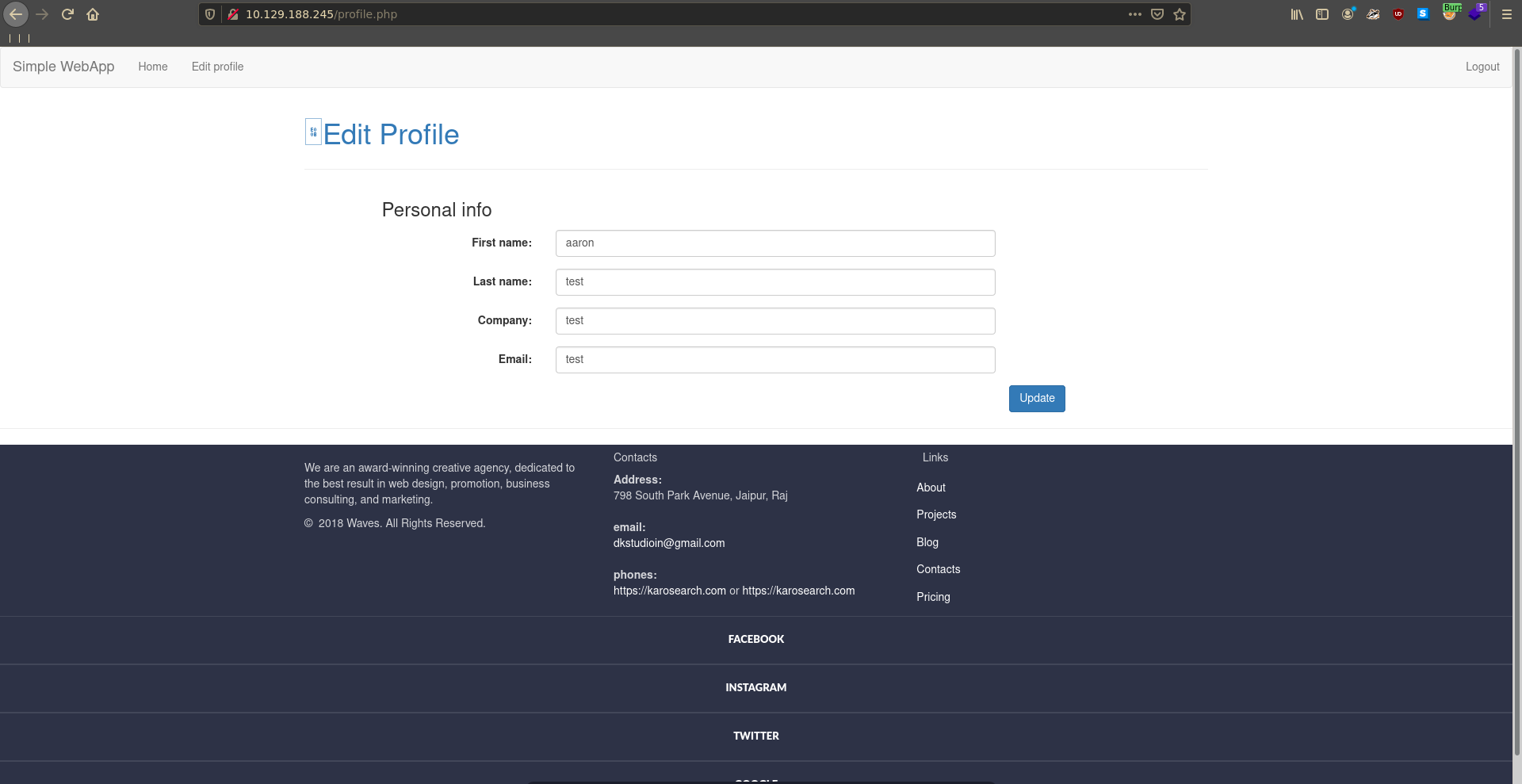Open the Library bookmarks menu
This screenshot has height=784, width=1522.
(1297, 14)
